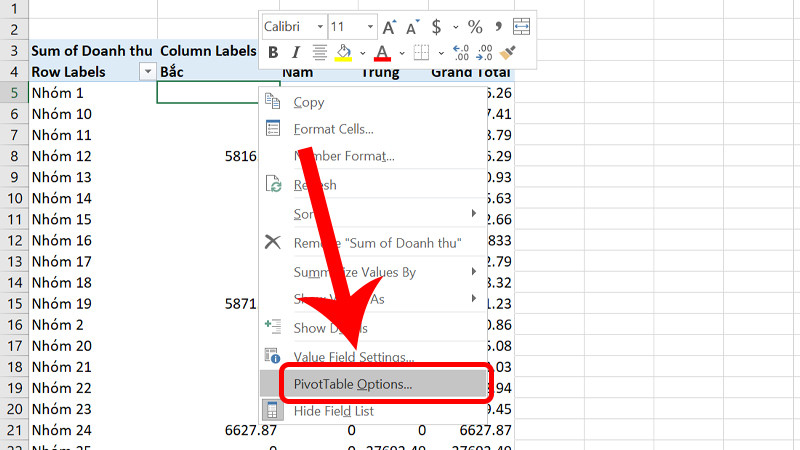Image resolution: width=800 pixels, height=450 pixels.
Task: Apply percent style format
Action: point(475,27)
